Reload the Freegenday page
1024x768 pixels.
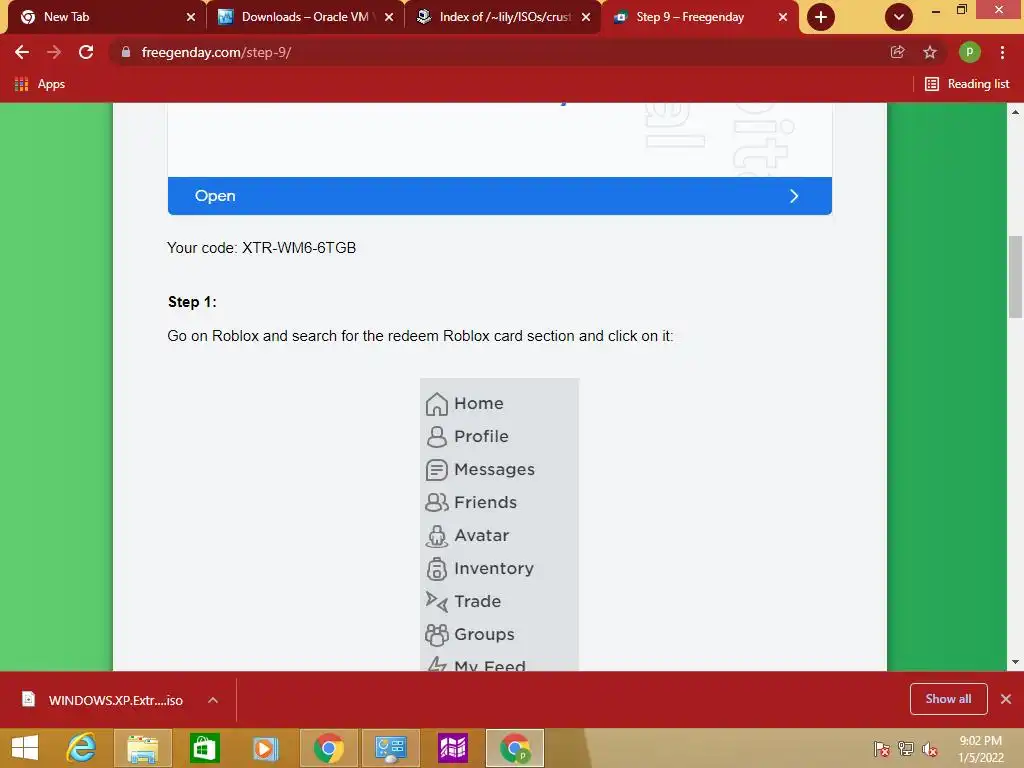pos(86,52)
